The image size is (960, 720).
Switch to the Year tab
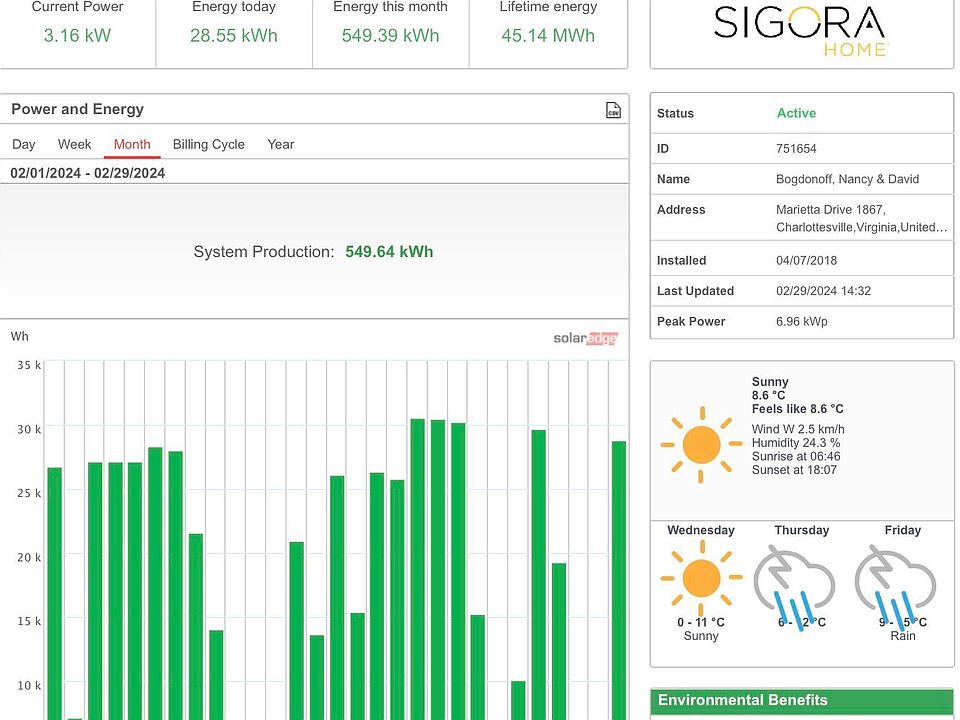(280, 144)
